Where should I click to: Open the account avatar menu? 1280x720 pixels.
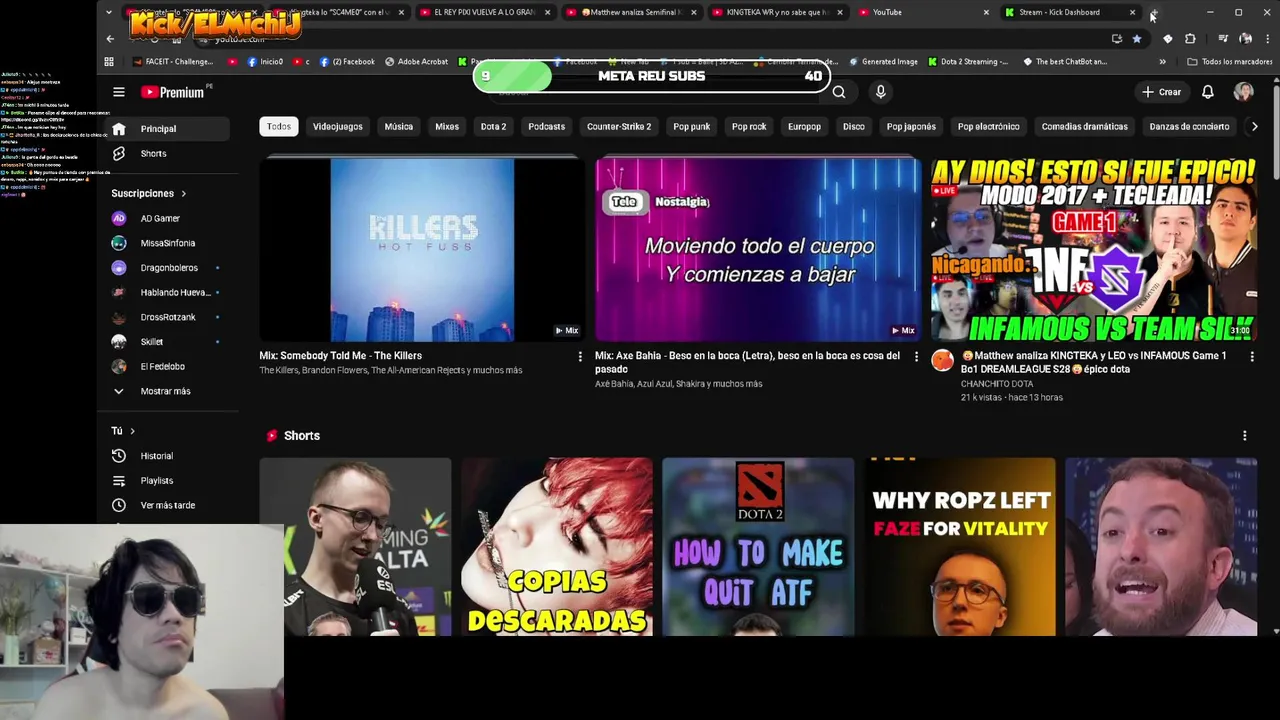point(1243,92)
